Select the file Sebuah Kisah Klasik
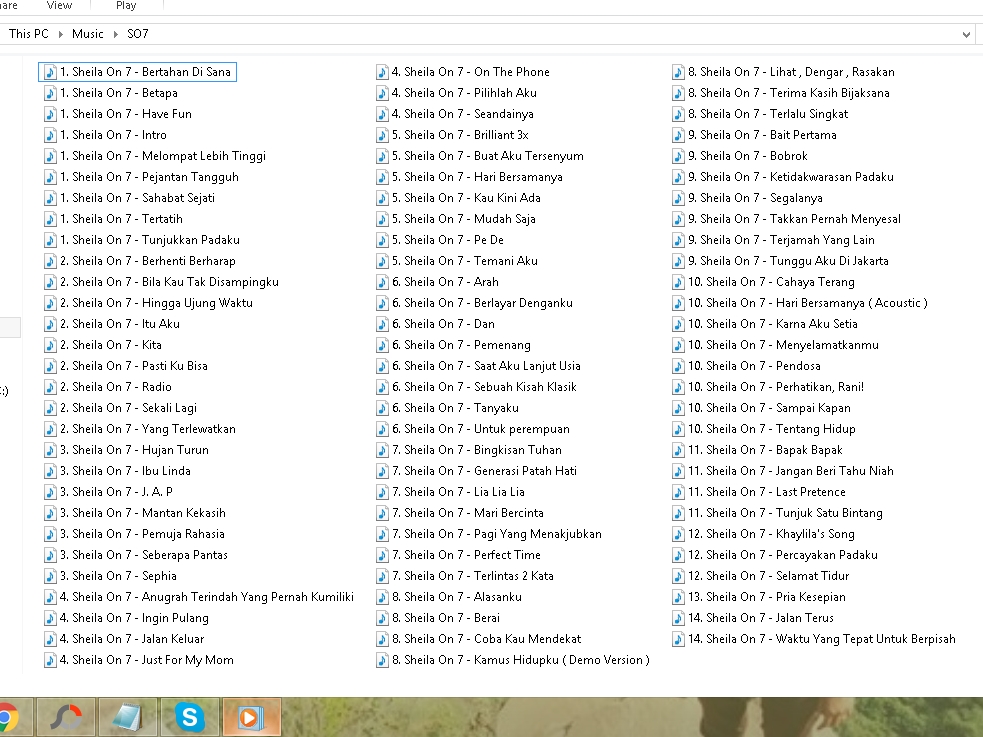This screenshot has height=737, width=983. [476, 387]
